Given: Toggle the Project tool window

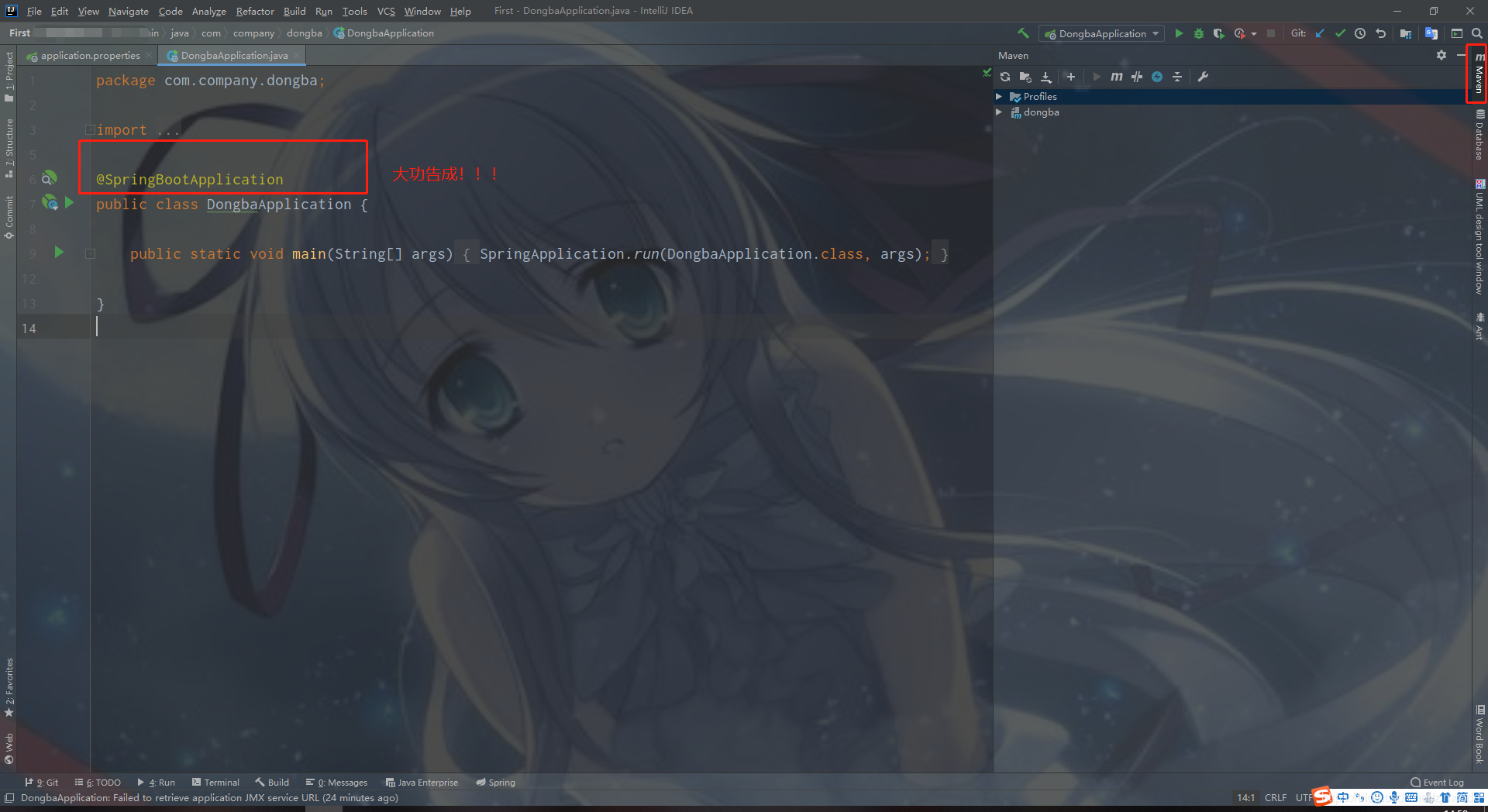Looking at the screenshot, I should coord(9,76).
